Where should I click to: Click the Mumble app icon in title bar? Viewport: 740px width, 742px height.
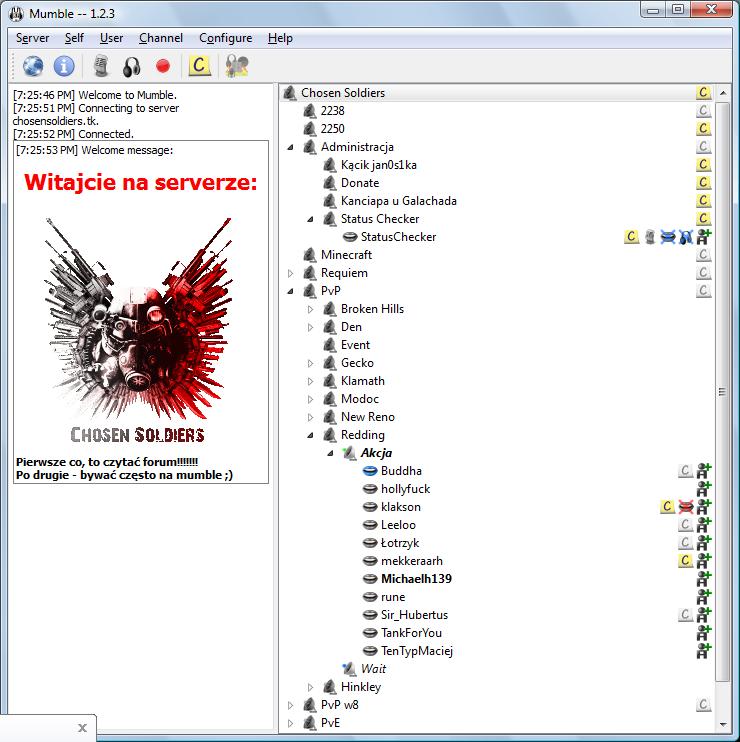pyautogui.click(x=17, y=14)
